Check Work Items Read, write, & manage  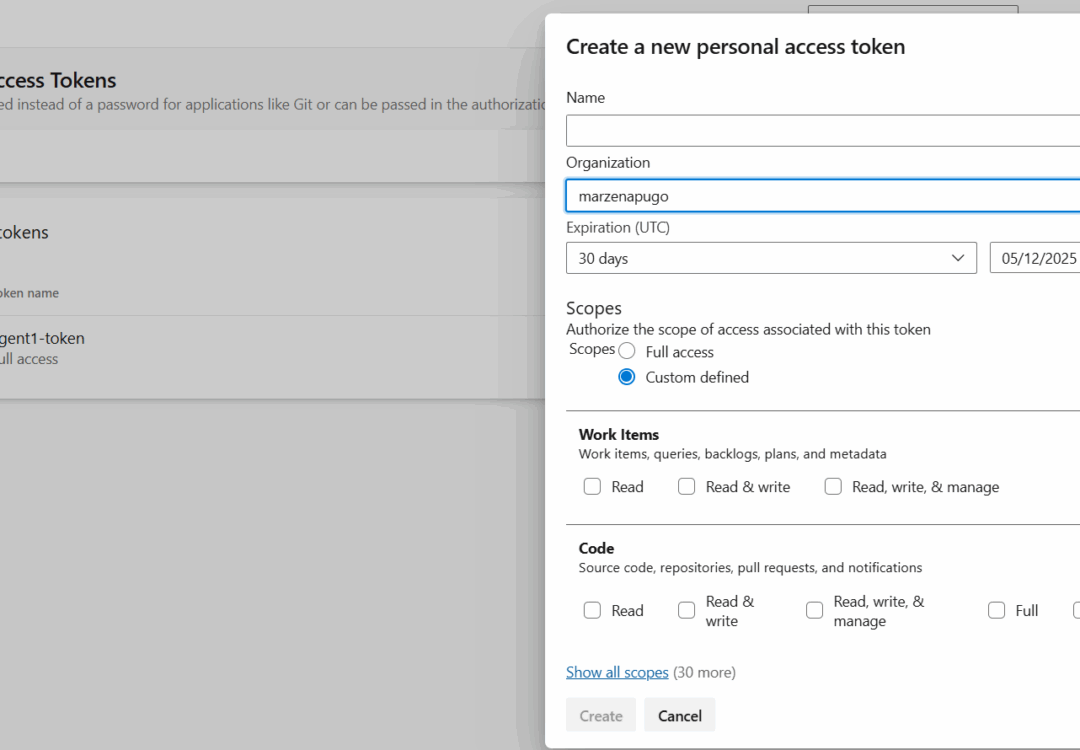[833, 486]
